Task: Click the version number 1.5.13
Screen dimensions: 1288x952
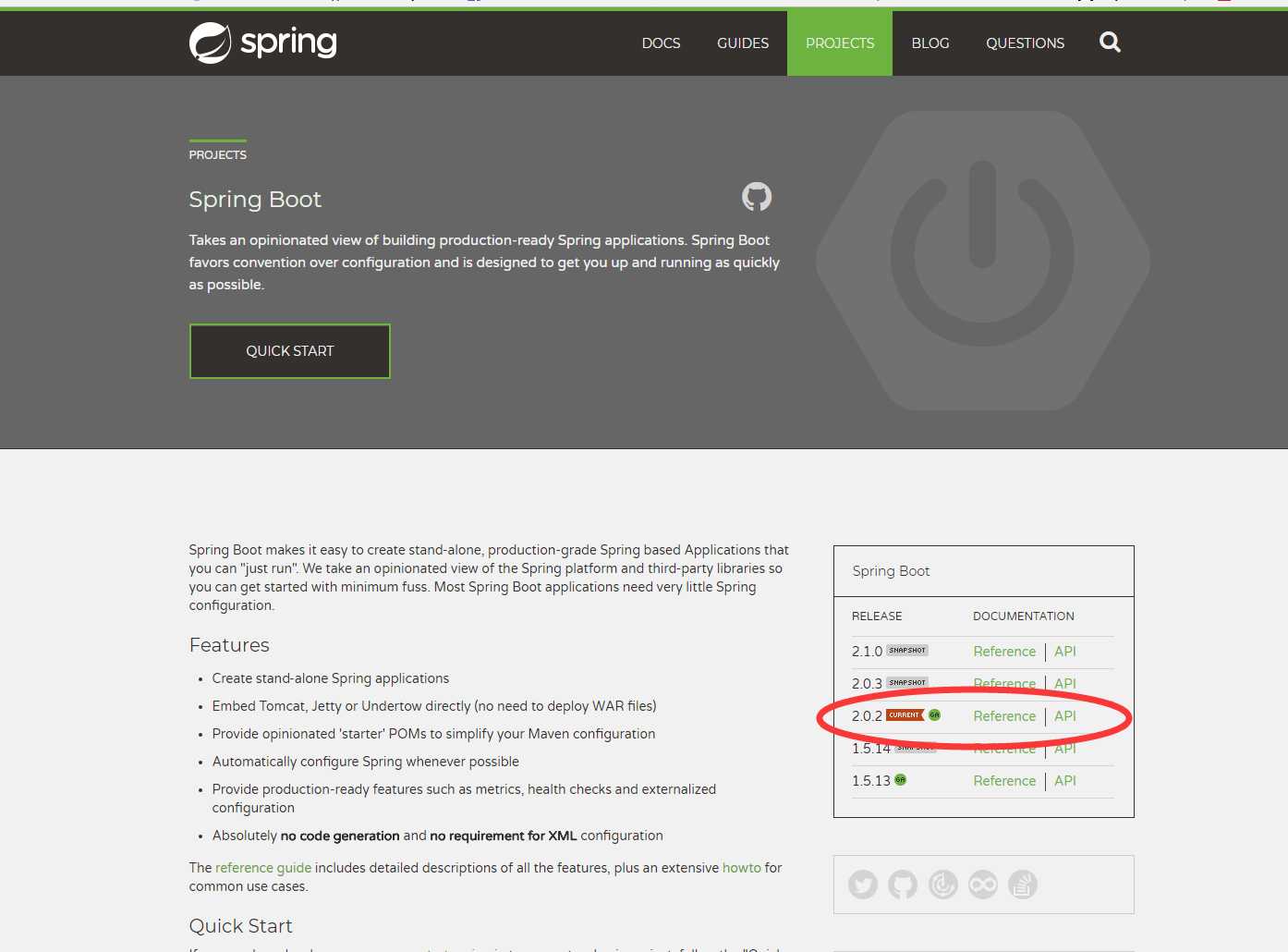Action: pos(871,781)
